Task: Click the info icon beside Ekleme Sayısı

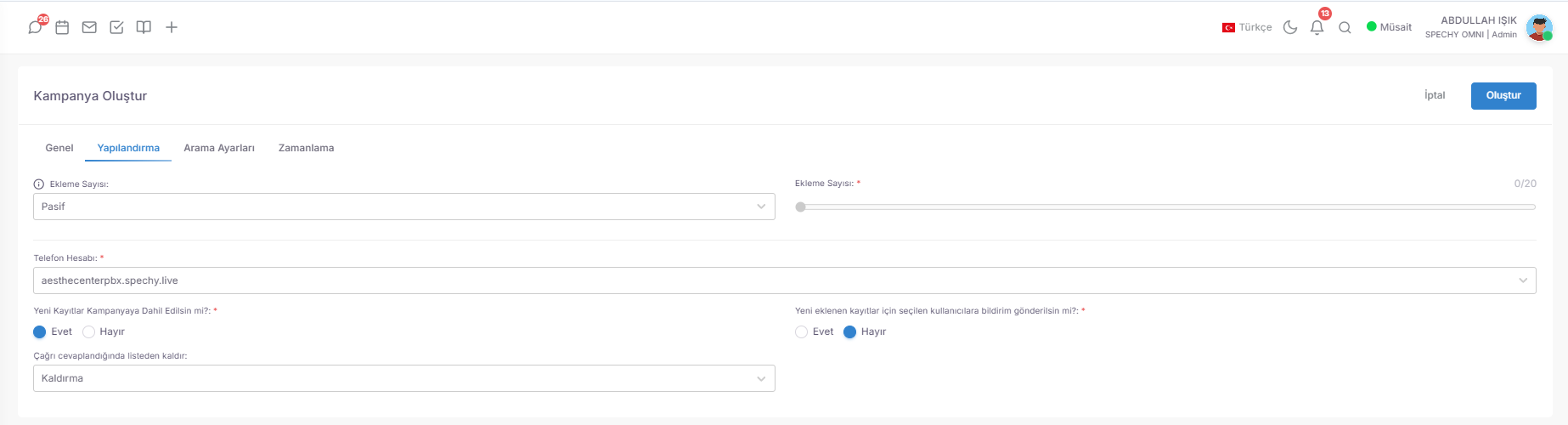Action: coord(39,184)
